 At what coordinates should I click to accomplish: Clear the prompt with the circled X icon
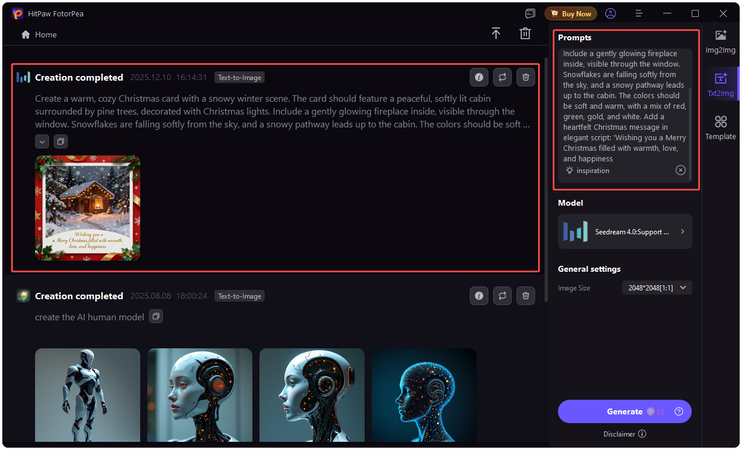tap(680, 170)
